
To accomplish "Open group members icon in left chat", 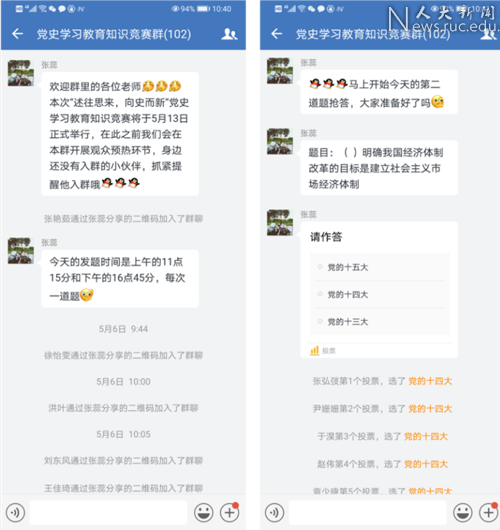I will pos(229,34).
